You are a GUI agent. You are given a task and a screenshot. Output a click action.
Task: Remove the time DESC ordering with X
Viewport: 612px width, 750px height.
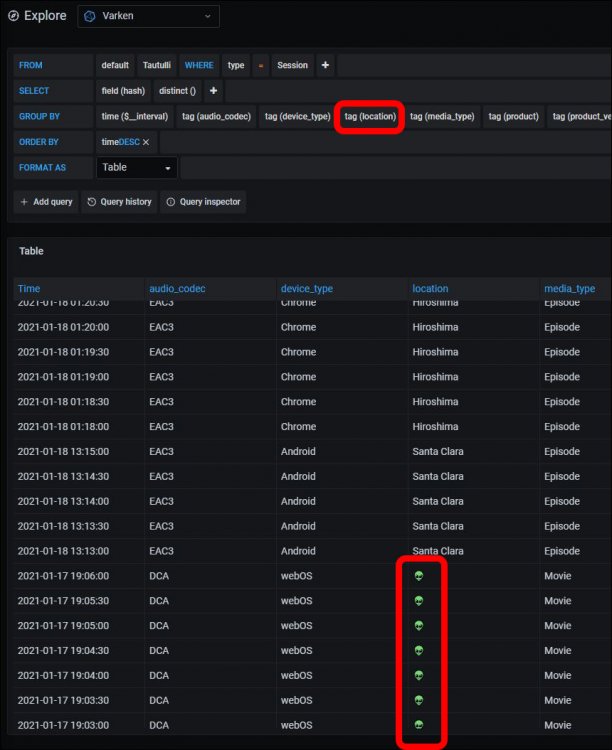(x=146, y=143)
